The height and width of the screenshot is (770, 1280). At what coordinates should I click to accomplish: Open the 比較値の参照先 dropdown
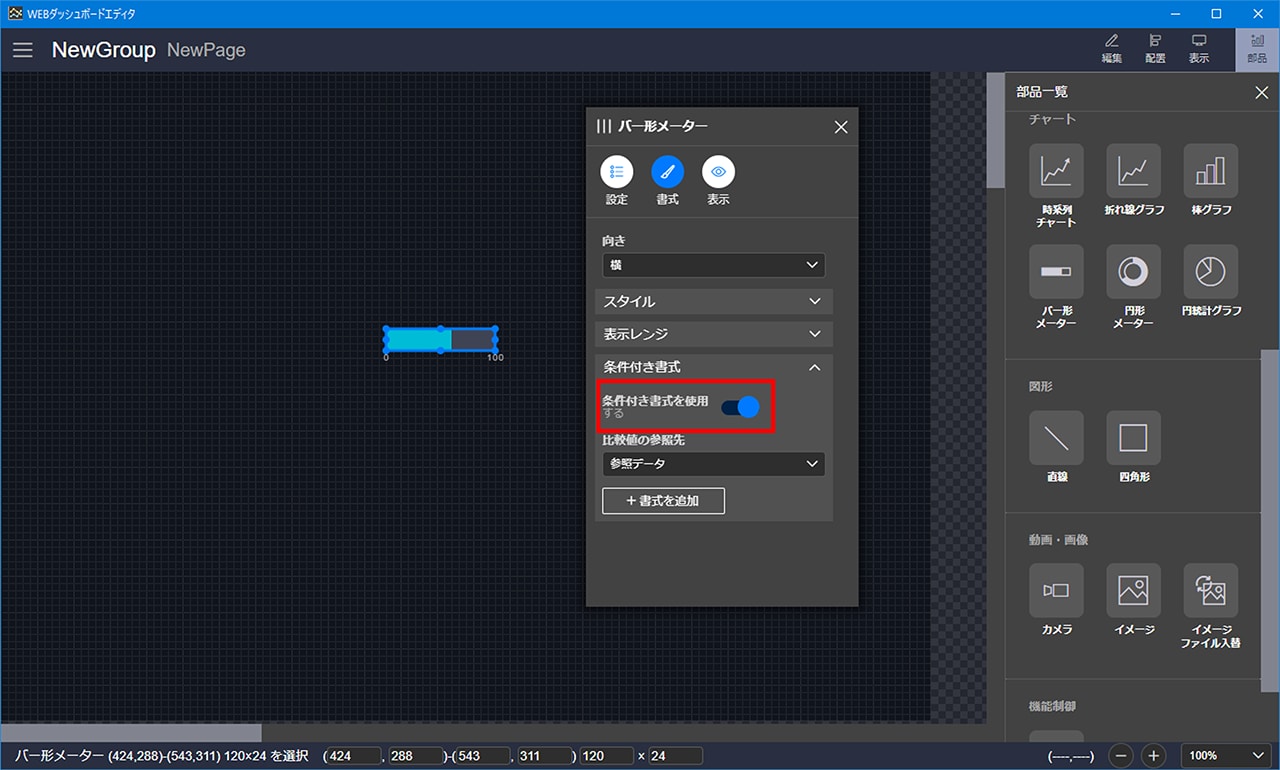point(713,464)
